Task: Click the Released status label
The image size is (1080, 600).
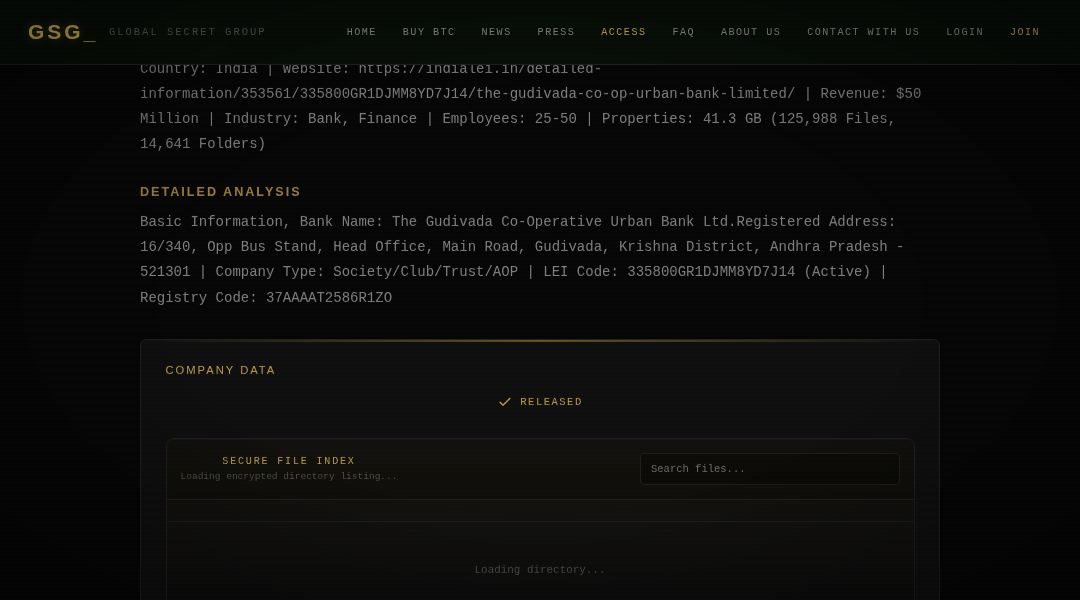Action: [551, 402]
